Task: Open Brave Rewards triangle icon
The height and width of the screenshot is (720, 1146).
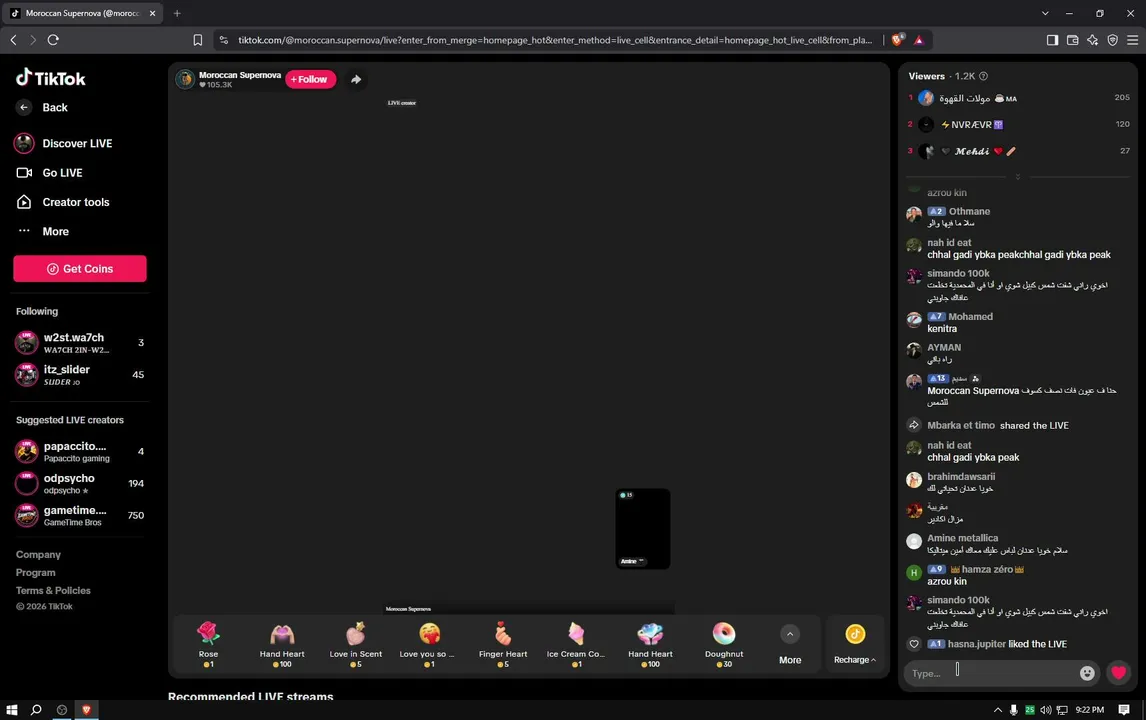Action: 919,40
